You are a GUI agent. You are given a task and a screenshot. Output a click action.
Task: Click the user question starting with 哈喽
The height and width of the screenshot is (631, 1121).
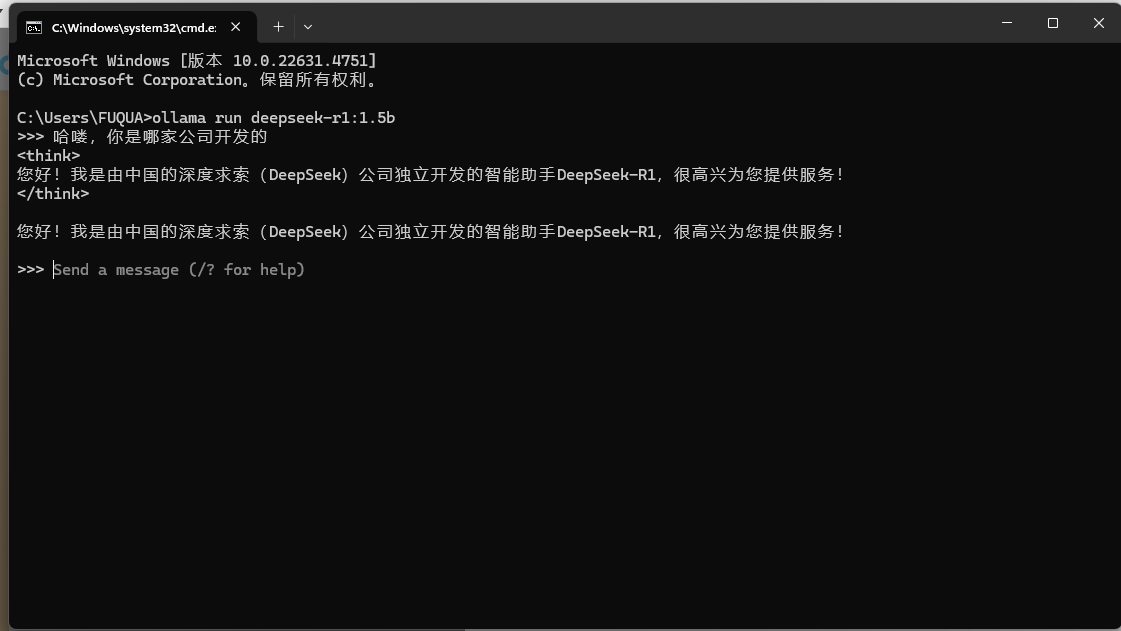160,137
